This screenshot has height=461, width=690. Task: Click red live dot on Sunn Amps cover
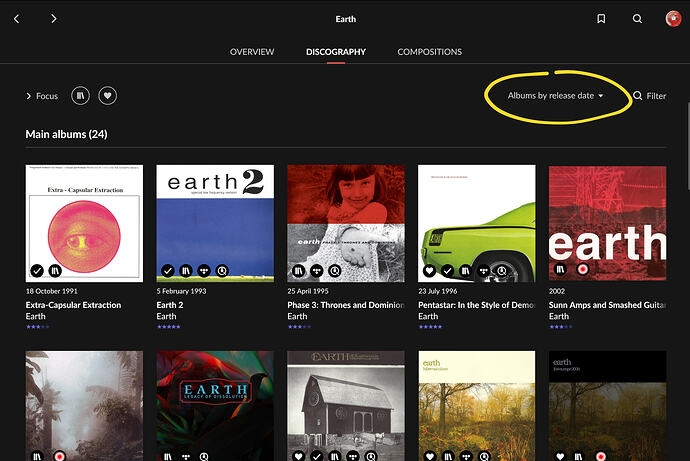coord(583,269)
